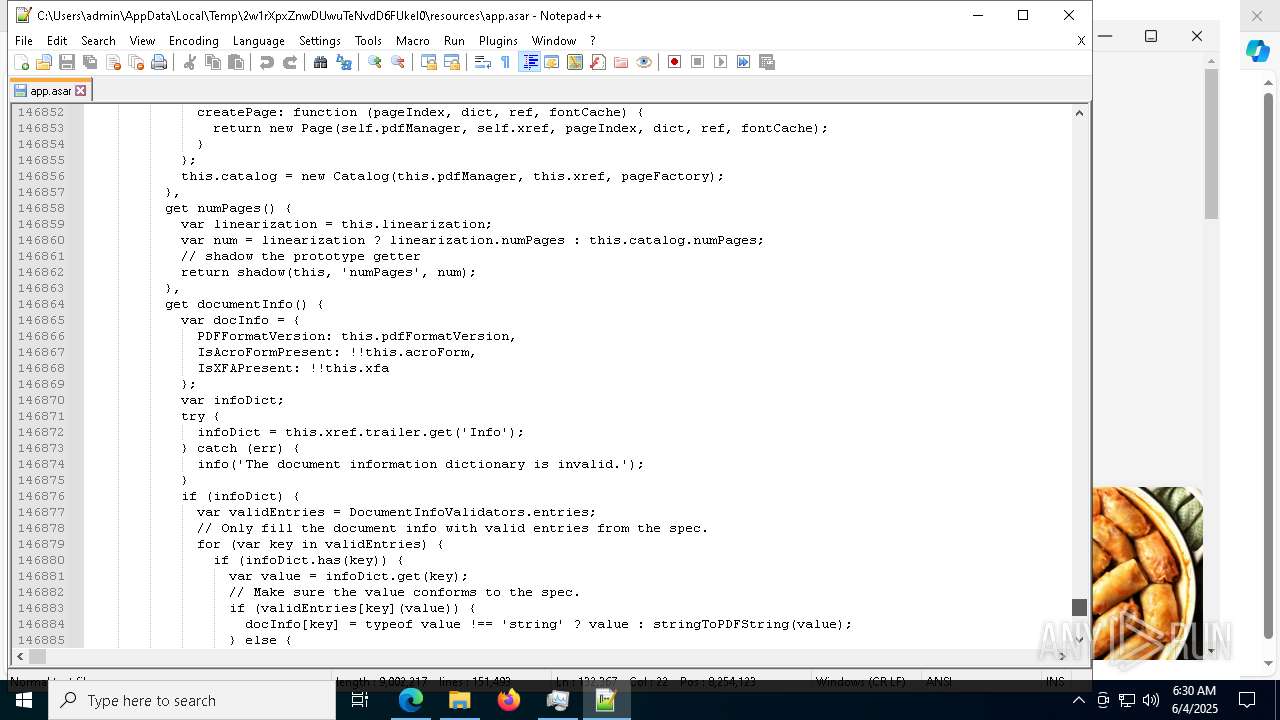Image resolution: width=1280 pixels, height=720 pixels.
Task: Click the food thumbnail in the background window
Action: pos(1147,572)
